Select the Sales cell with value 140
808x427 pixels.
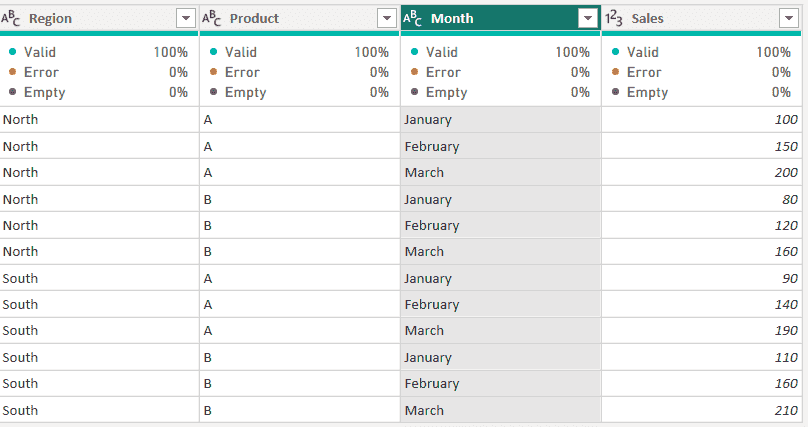701,305
